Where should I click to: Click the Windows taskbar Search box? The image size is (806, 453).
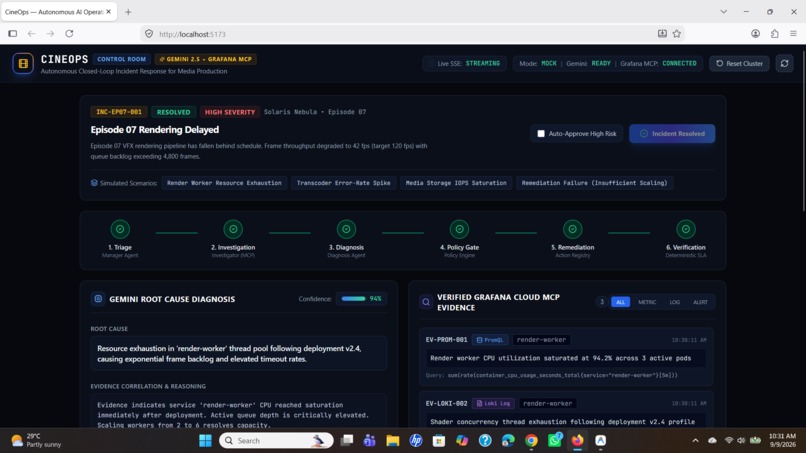tap(276, 441)
